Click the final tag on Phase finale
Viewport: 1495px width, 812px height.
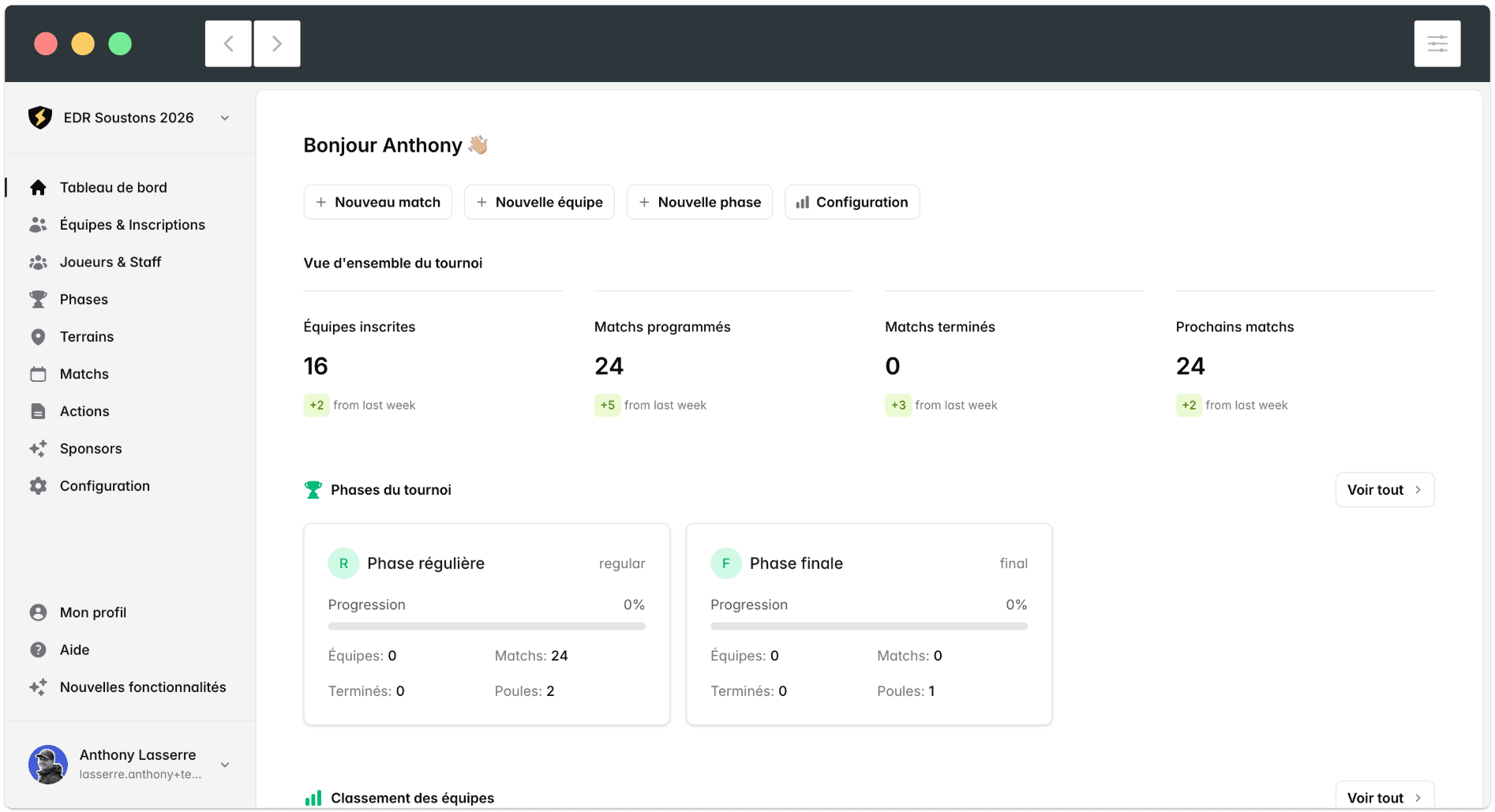1014,563
